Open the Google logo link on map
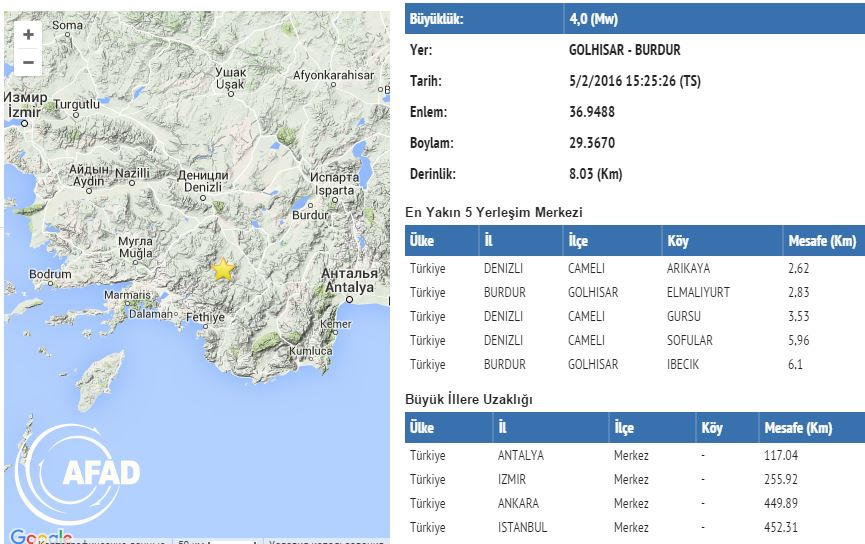This screenshot has height=544, width=865. click(40, 536)
